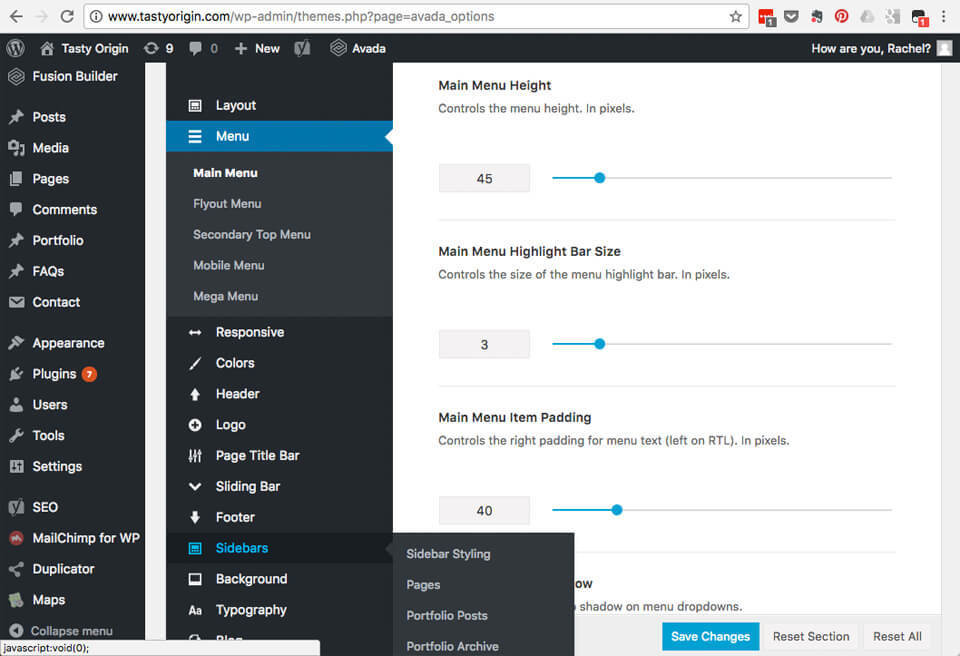
Task: Open SEO in admin sidebar
Action: 72,507
